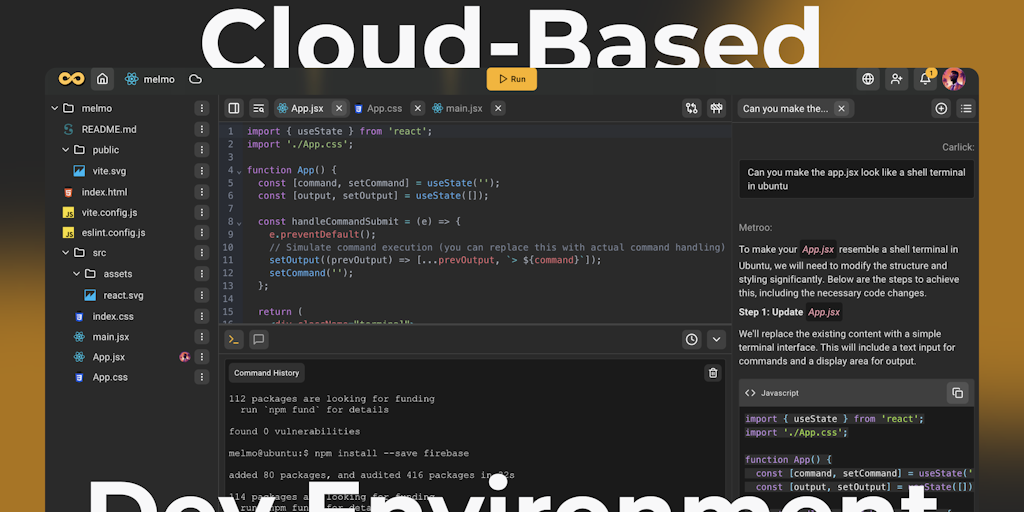
Task: Fold code at line 4 function App
Action: pyautogui.click(x=239, y=171)
